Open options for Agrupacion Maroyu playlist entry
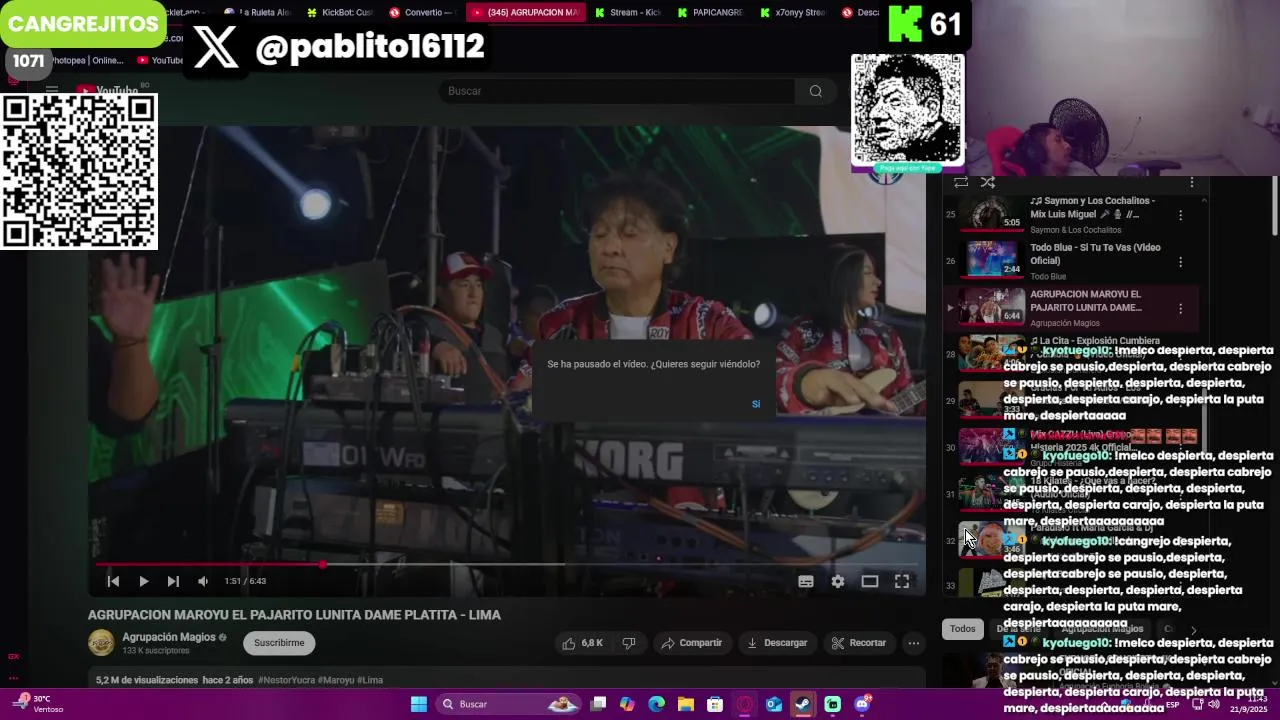The width and height of the screenshot is (1280, 720). coord(1180,309)
